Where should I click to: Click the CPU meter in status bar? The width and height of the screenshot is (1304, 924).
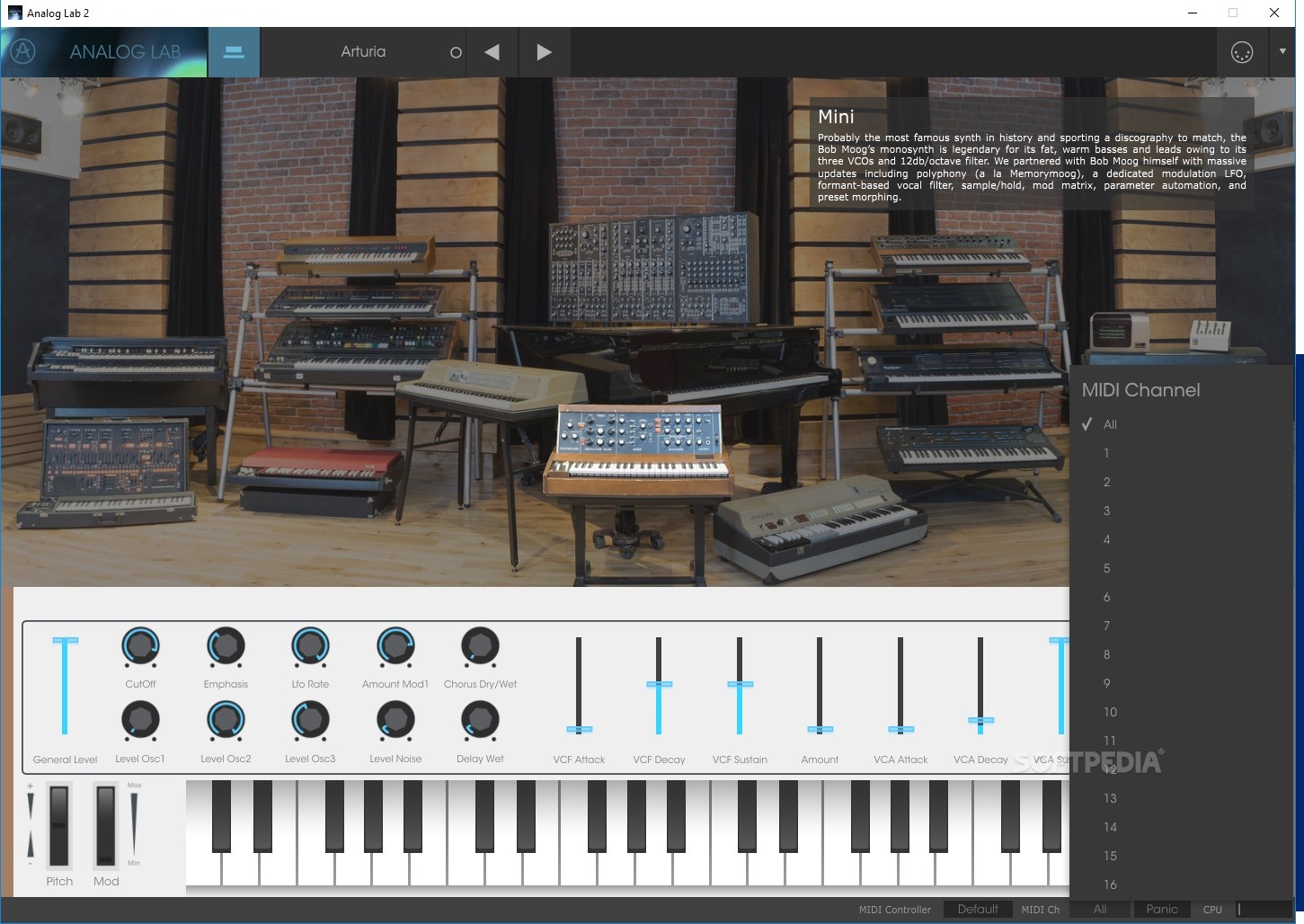click(1264, 910)
